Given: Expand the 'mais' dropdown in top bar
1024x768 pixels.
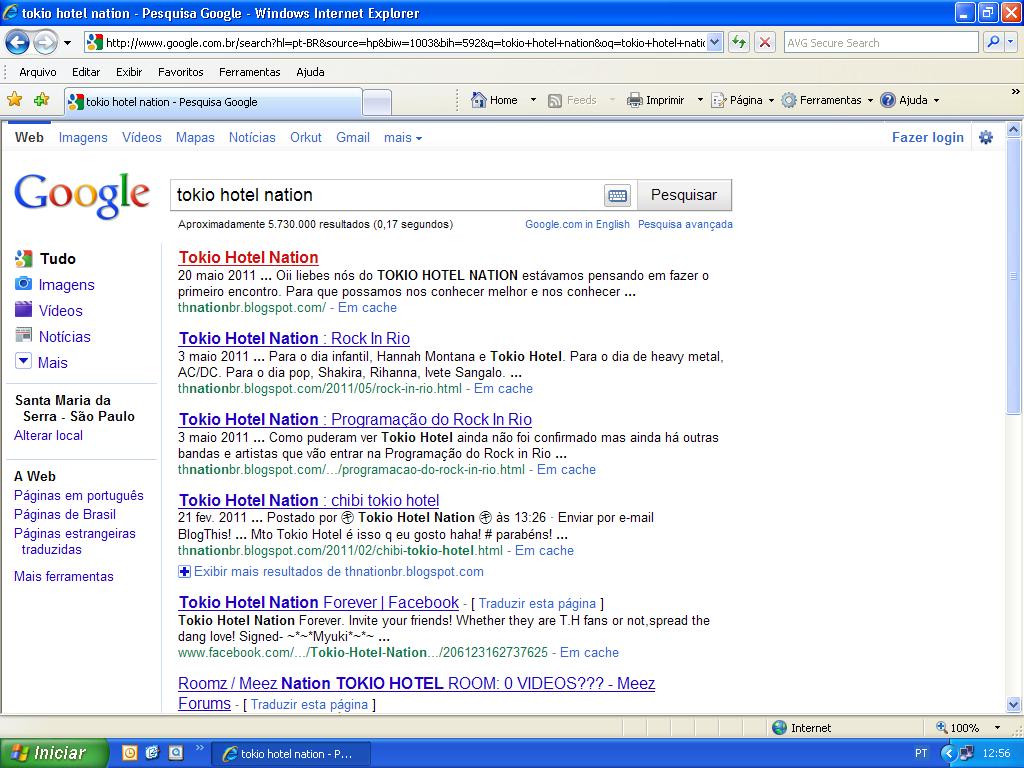Looking at the screenshot, I should pyautogui.click(x=402, y=137).
